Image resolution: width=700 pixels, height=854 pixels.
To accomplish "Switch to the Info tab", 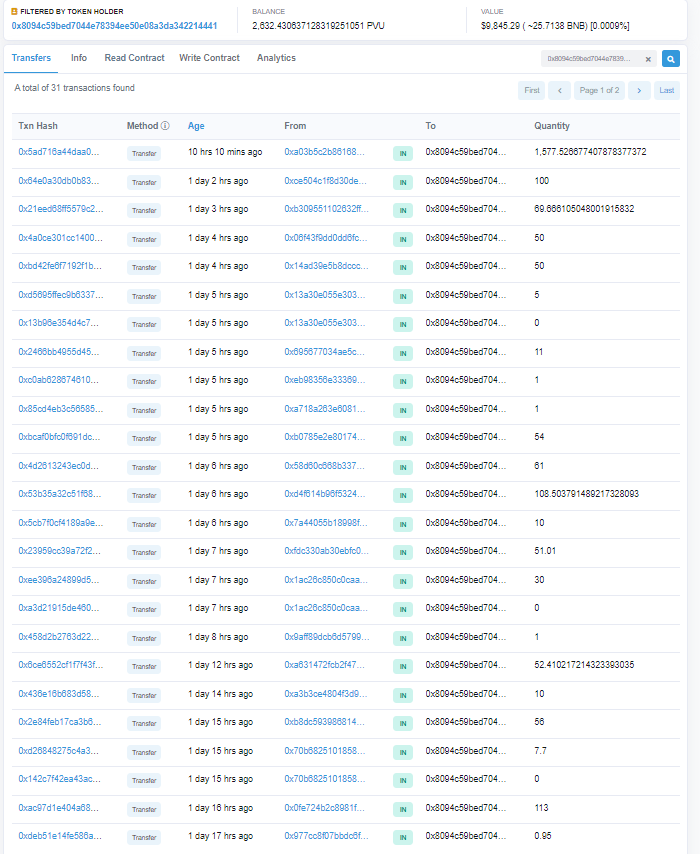I will point(79,58).
